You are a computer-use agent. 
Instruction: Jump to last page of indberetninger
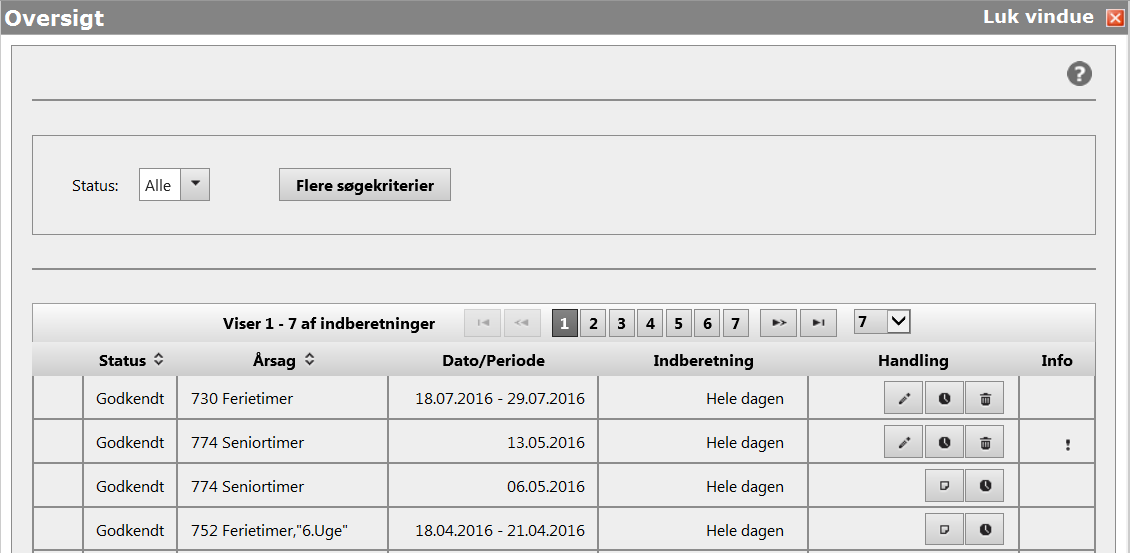click(818, 323)
